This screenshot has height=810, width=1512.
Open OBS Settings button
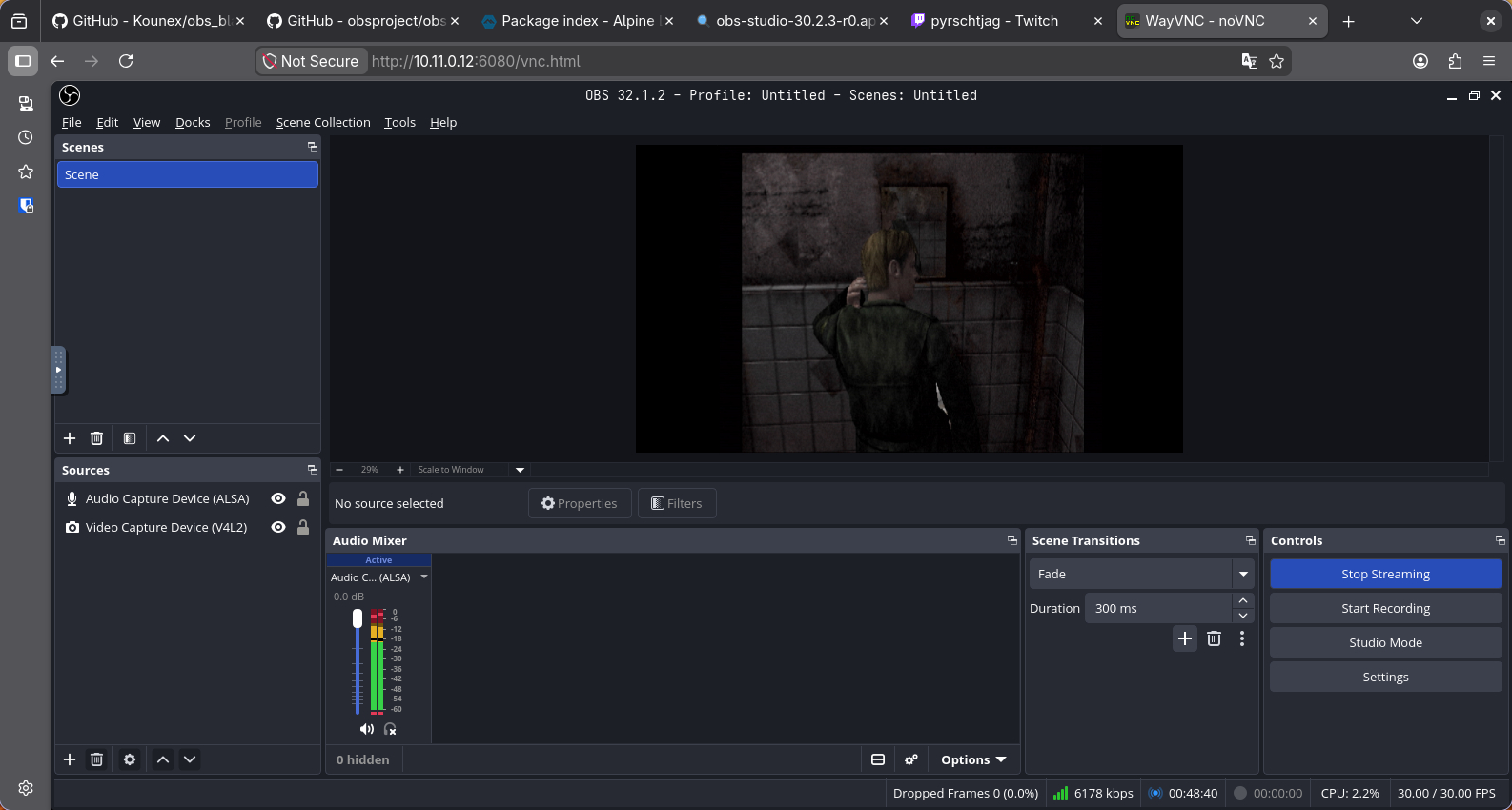coord(1385,677)
